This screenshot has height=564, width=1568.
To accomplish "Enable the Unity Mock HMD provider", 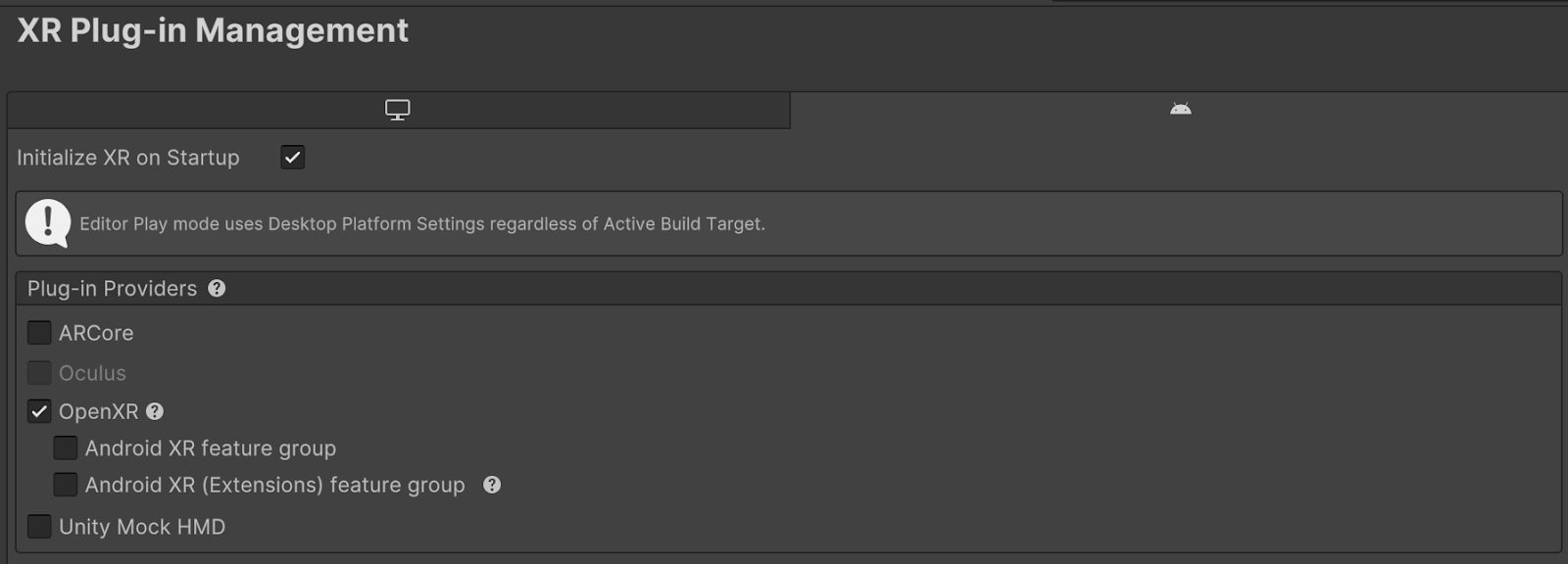I will click(x=39, y=526).
